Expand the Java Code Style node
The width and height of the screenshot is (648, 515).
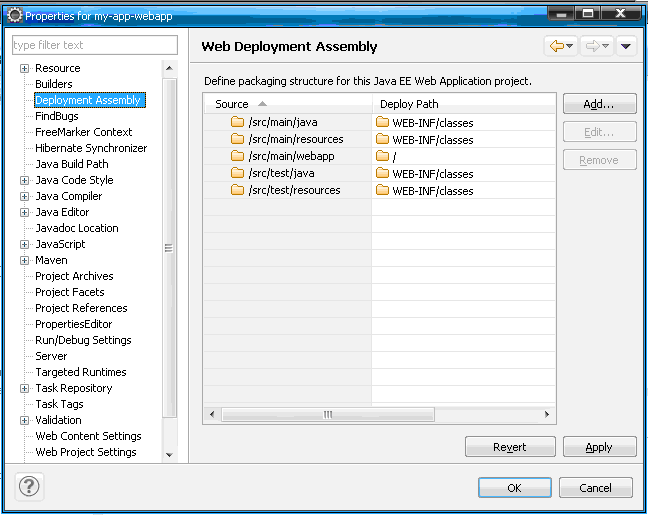[x=24, y=180]
